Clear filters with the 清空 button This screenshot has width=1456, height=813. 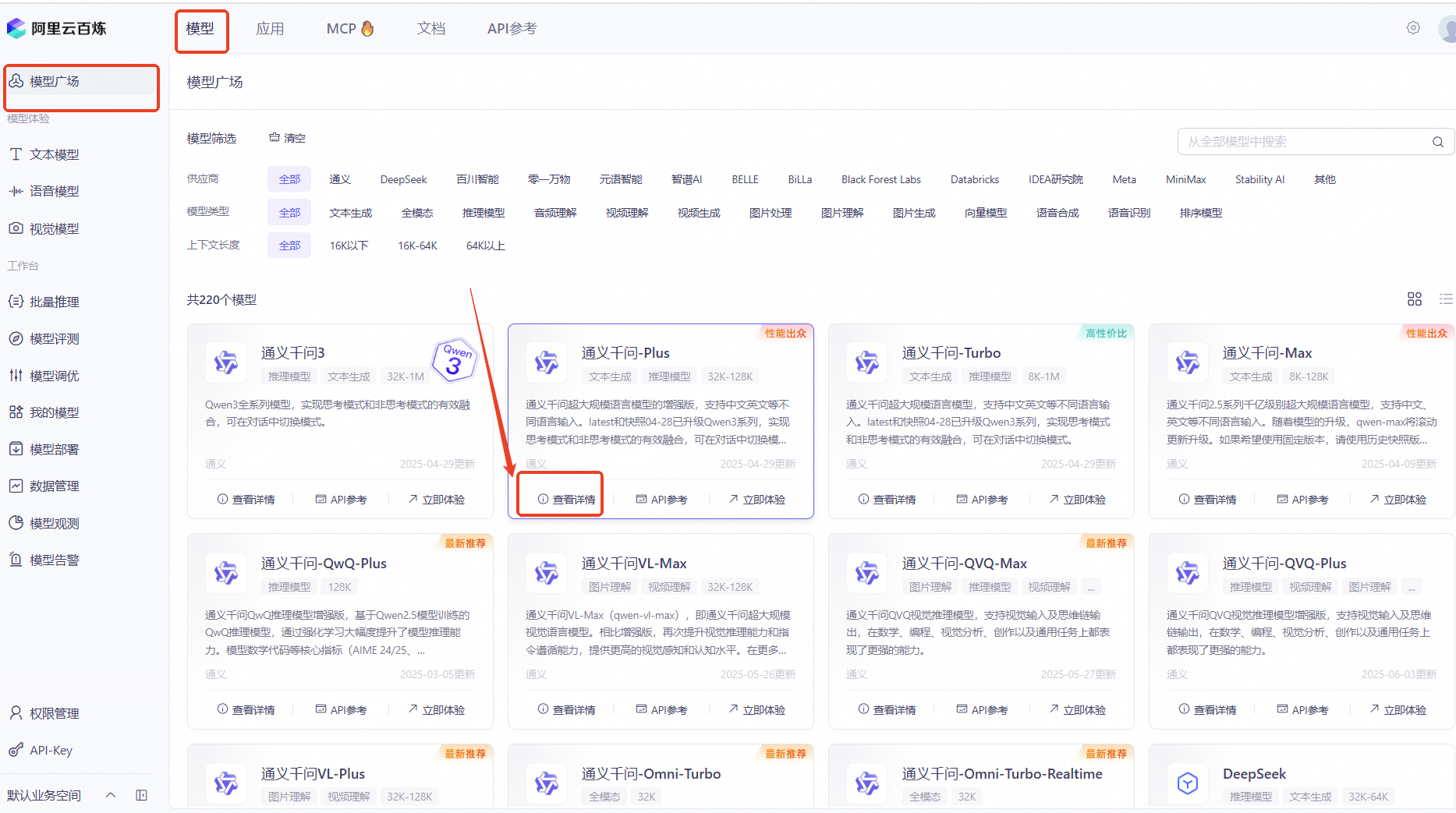click(x=287, y=138)
